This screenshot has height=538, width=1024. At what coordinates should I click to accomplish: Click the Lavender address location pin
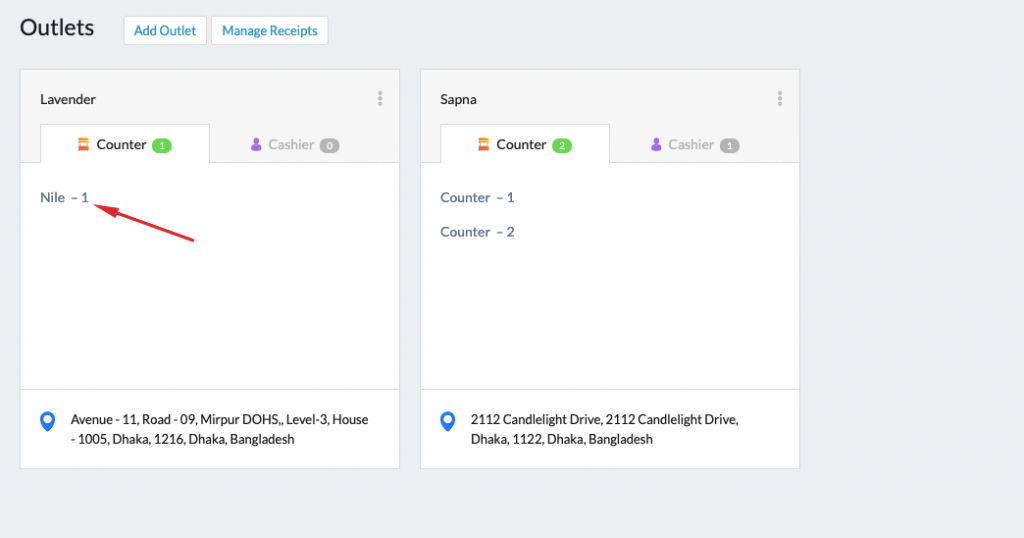point(48,421)
